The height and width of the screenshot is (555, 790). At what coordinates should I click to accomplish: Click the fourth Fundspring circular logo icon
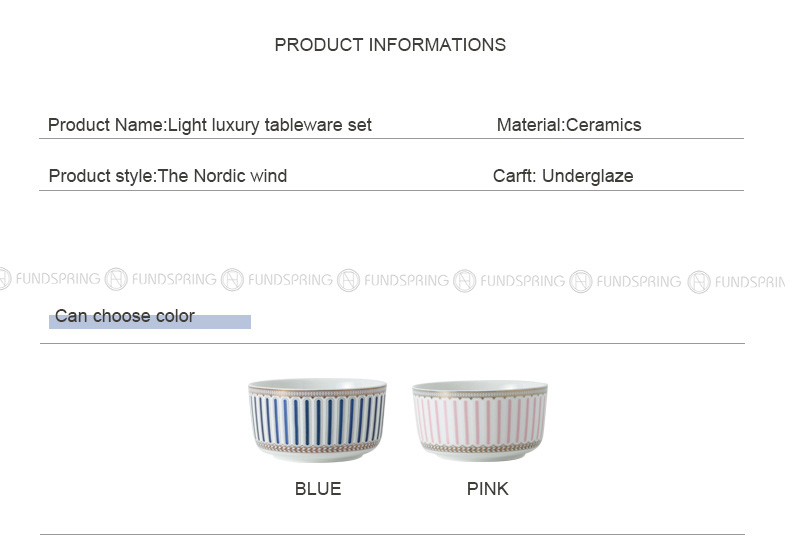[465, 281]
